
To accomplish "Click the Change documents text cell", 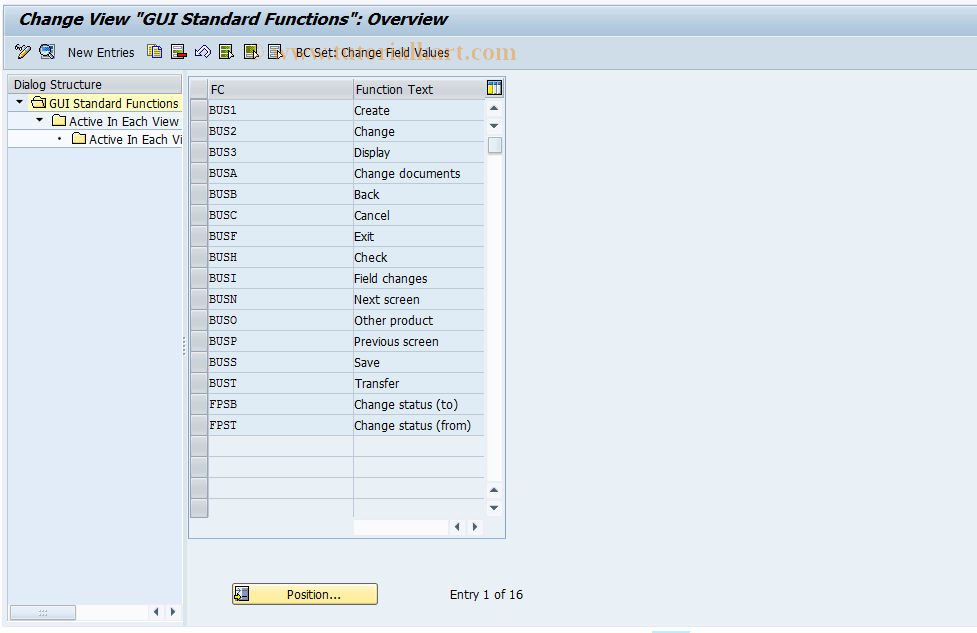I will tap(419, 173).
